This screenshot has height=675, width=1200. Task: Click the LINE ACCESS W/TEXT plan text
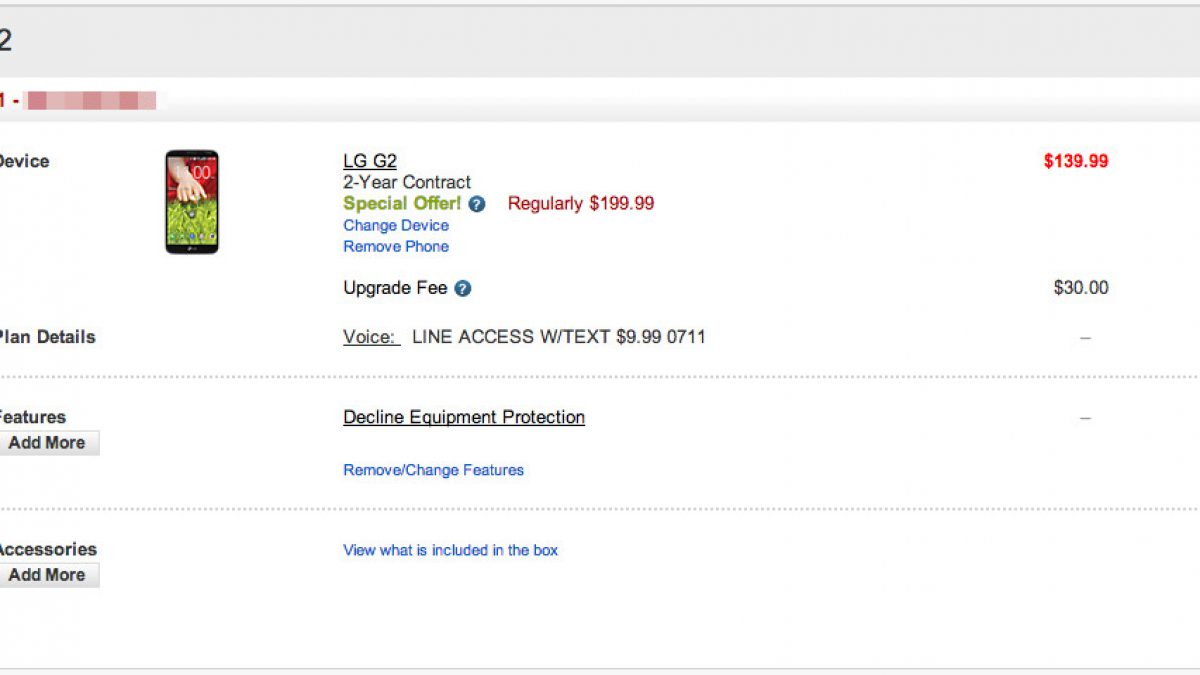point(559,337)
